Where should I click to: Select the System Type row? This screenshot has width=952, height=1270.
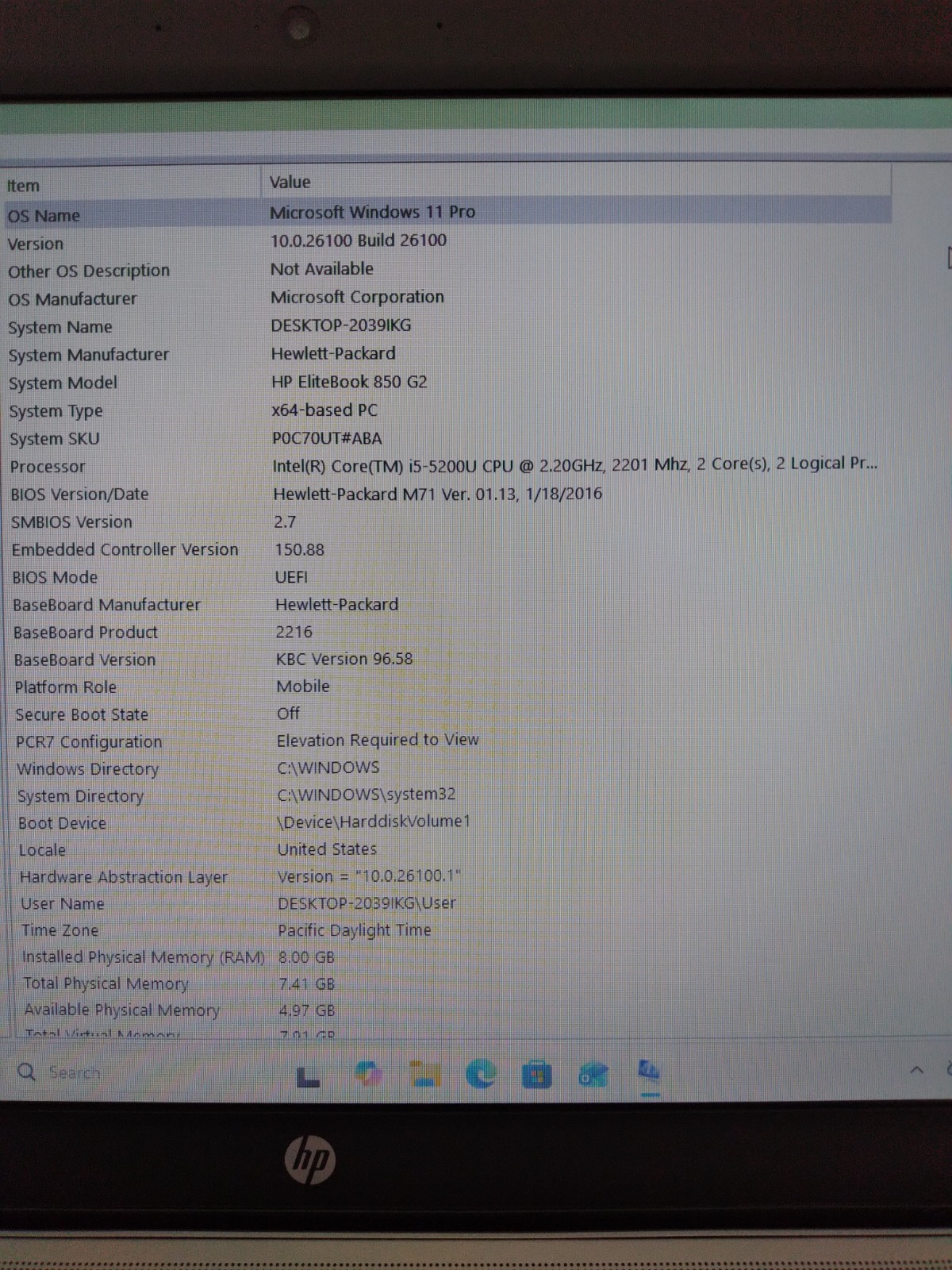pos(446,410)
